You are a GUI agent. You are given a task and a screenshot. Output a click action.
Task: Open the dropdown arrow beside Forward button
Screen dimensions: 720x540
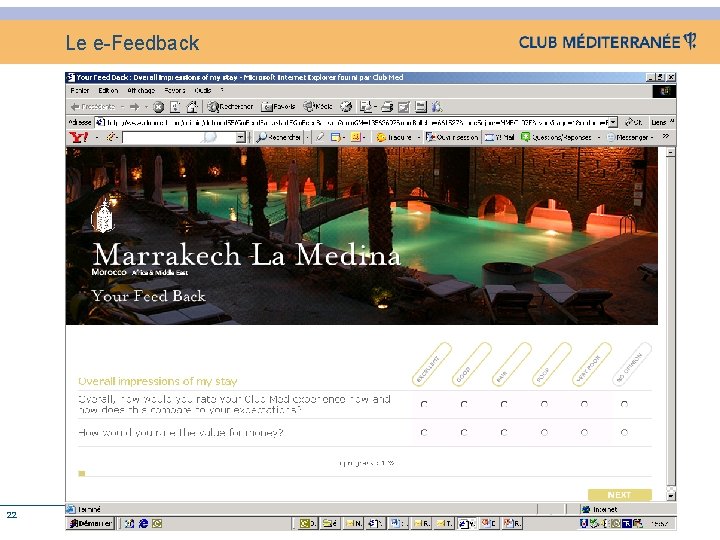(x=146, y=107)
